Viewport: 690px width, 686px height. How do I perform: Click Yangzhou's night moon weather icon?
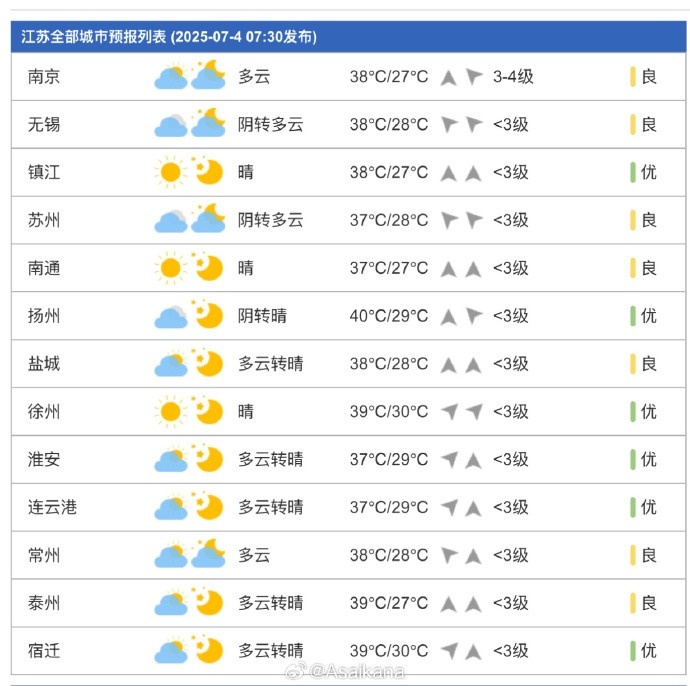click(208, 315)
